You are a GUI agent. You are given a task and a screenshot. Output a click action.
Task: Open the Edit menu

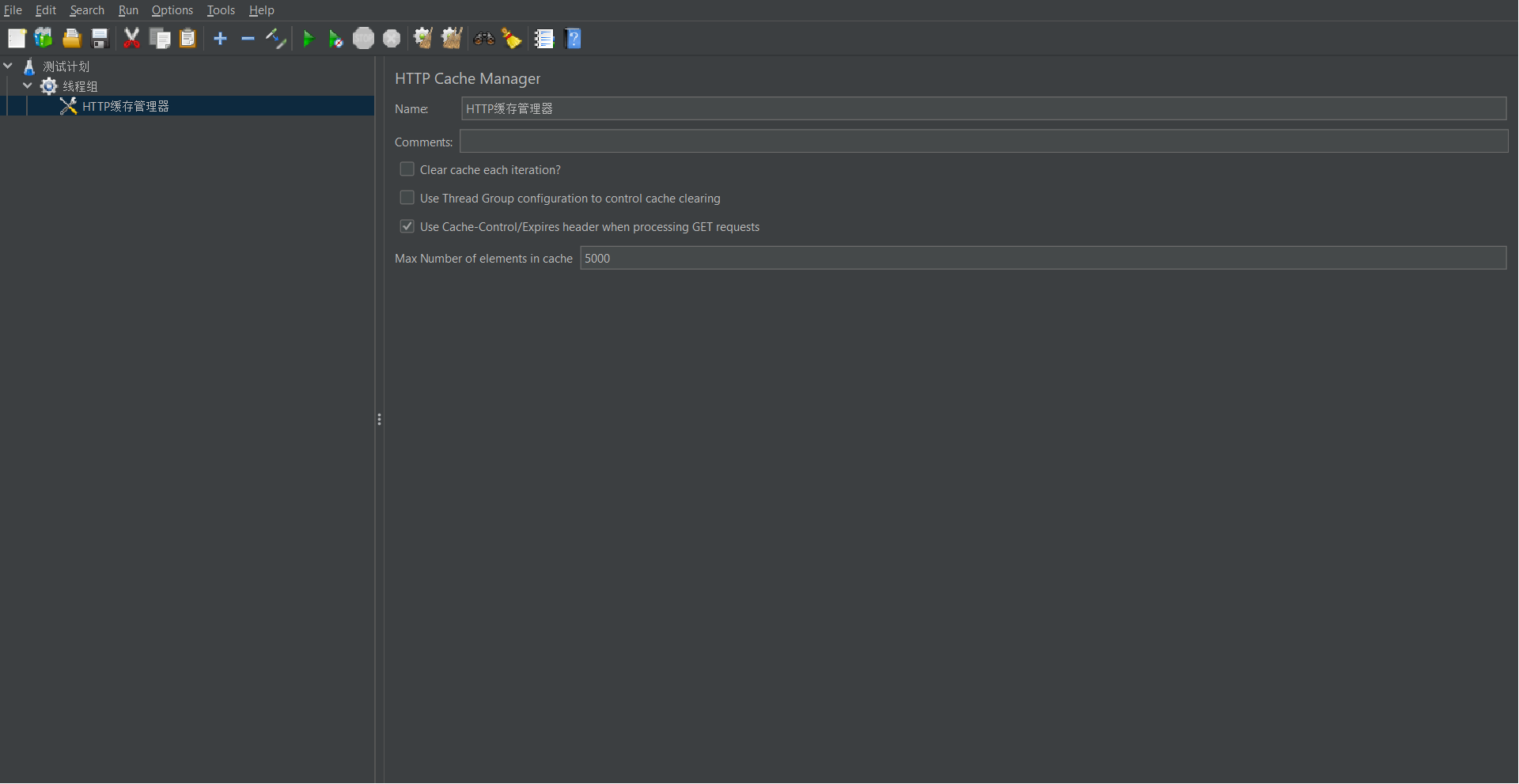[46, 10]
